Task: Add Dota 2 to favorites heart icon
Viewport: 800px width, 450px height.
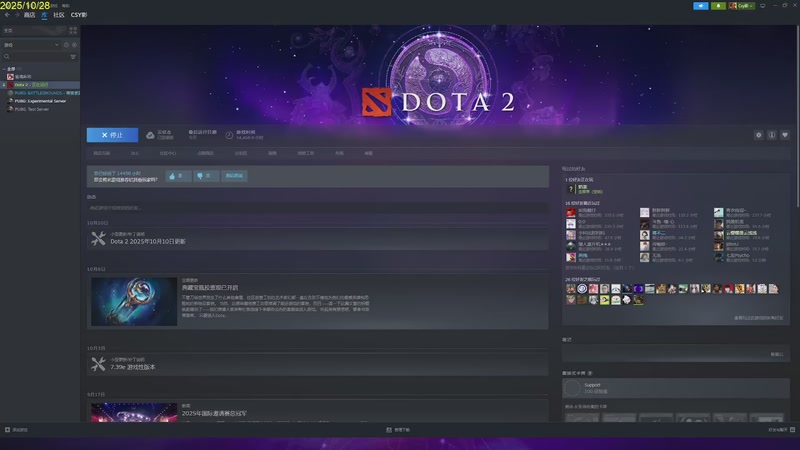Action: tap(785, 135)
